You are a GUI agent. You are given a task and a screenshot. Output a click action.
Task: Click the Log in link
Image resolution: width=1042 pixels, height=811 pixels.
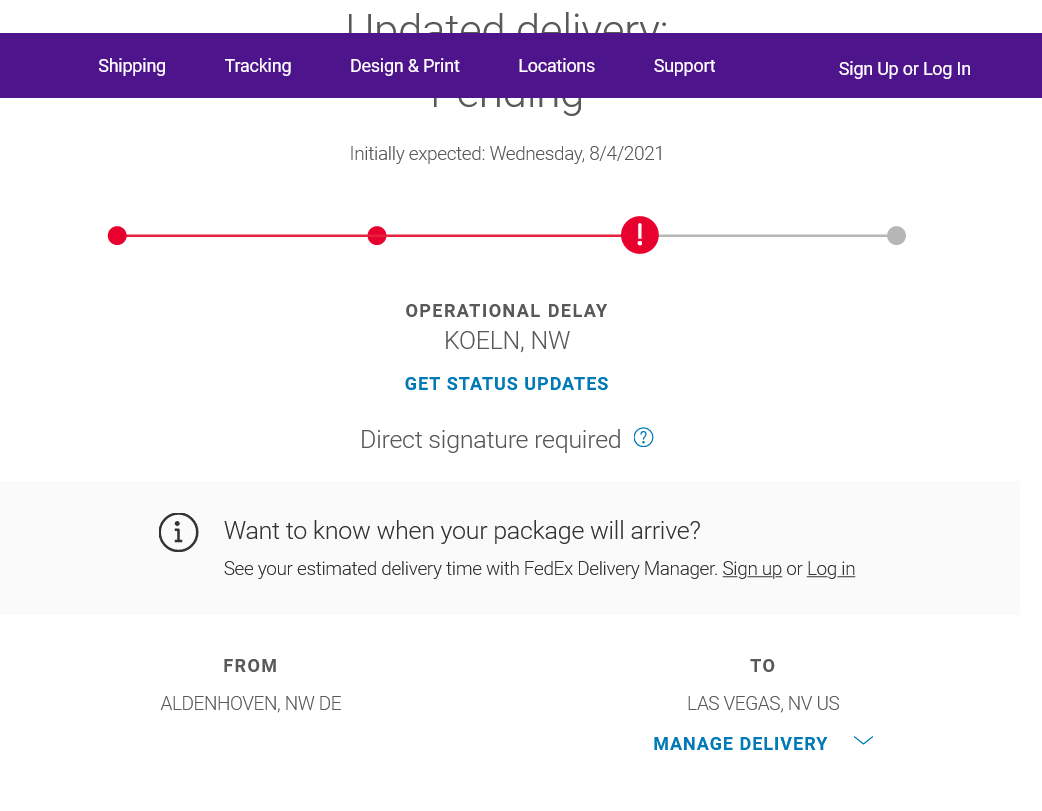(831, 569)
